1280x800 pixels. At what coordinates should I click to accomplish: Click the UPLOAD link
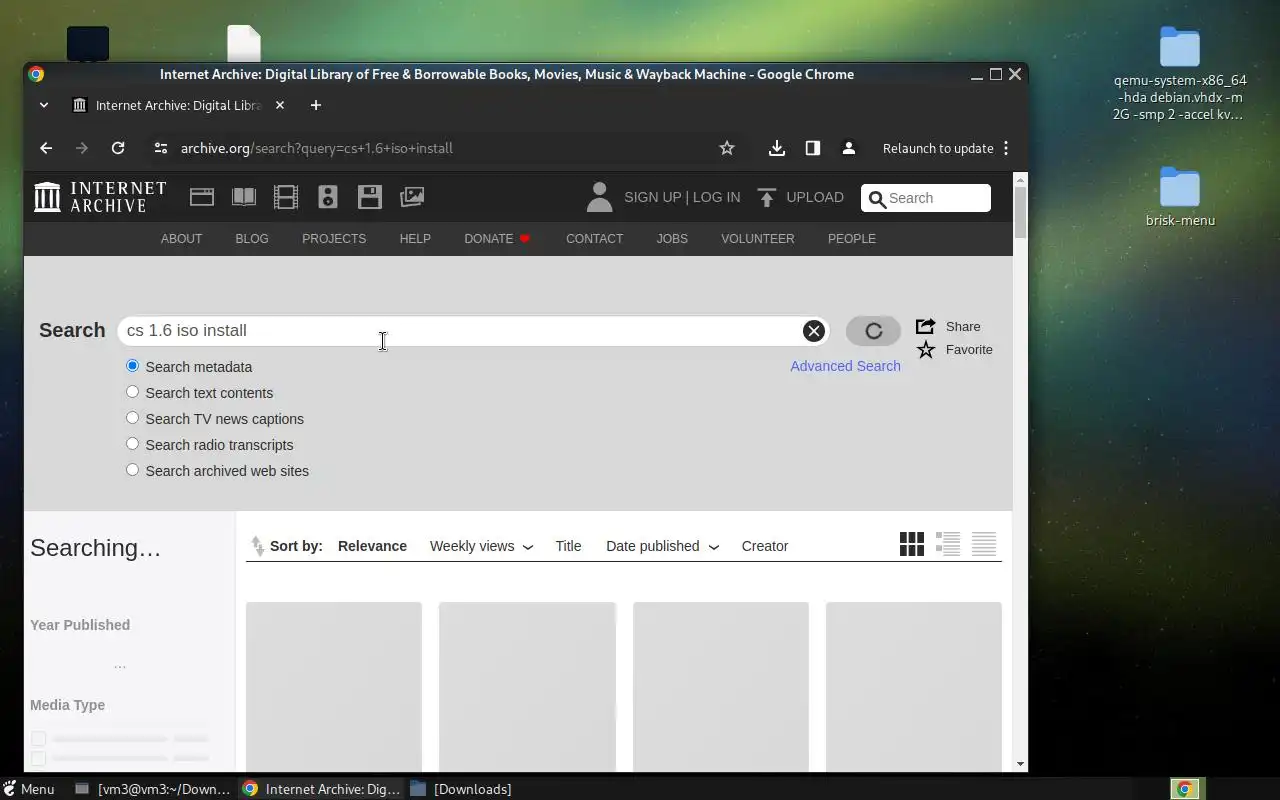pyautogui.click(x=815, y=197)
